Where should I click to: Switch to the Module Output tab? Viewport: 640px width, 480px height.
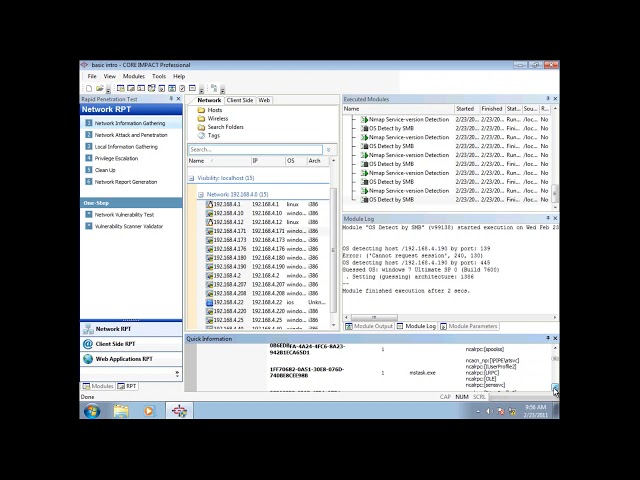369,326
